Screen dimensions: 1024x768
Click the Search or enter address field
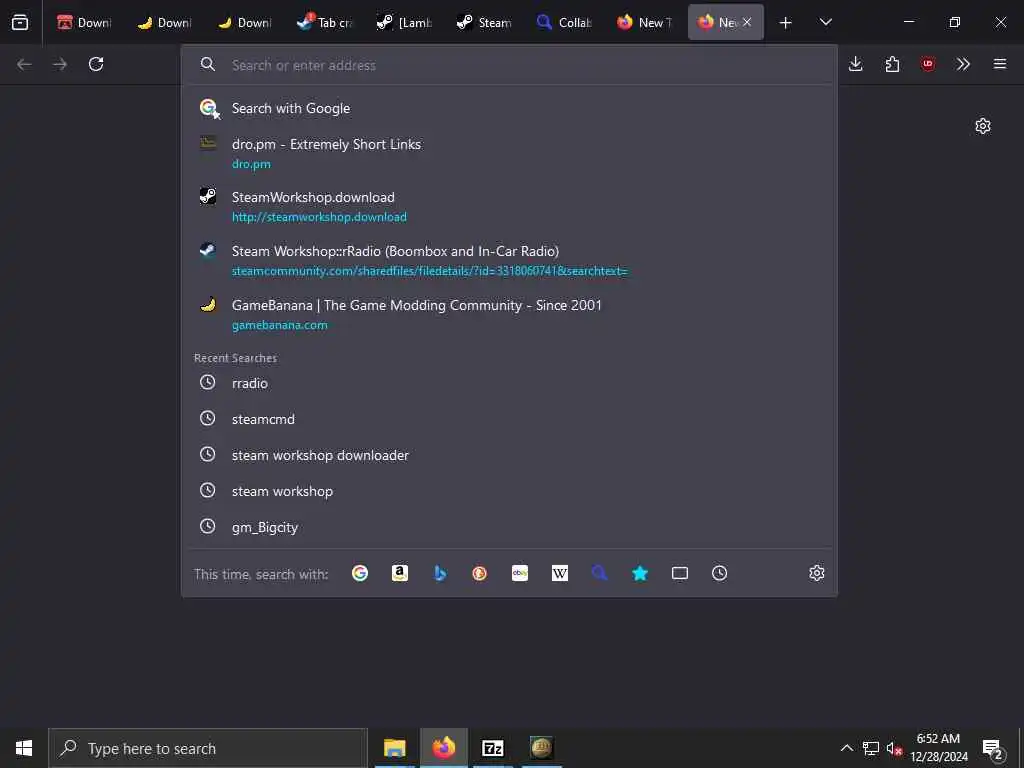tap(509, 65)
